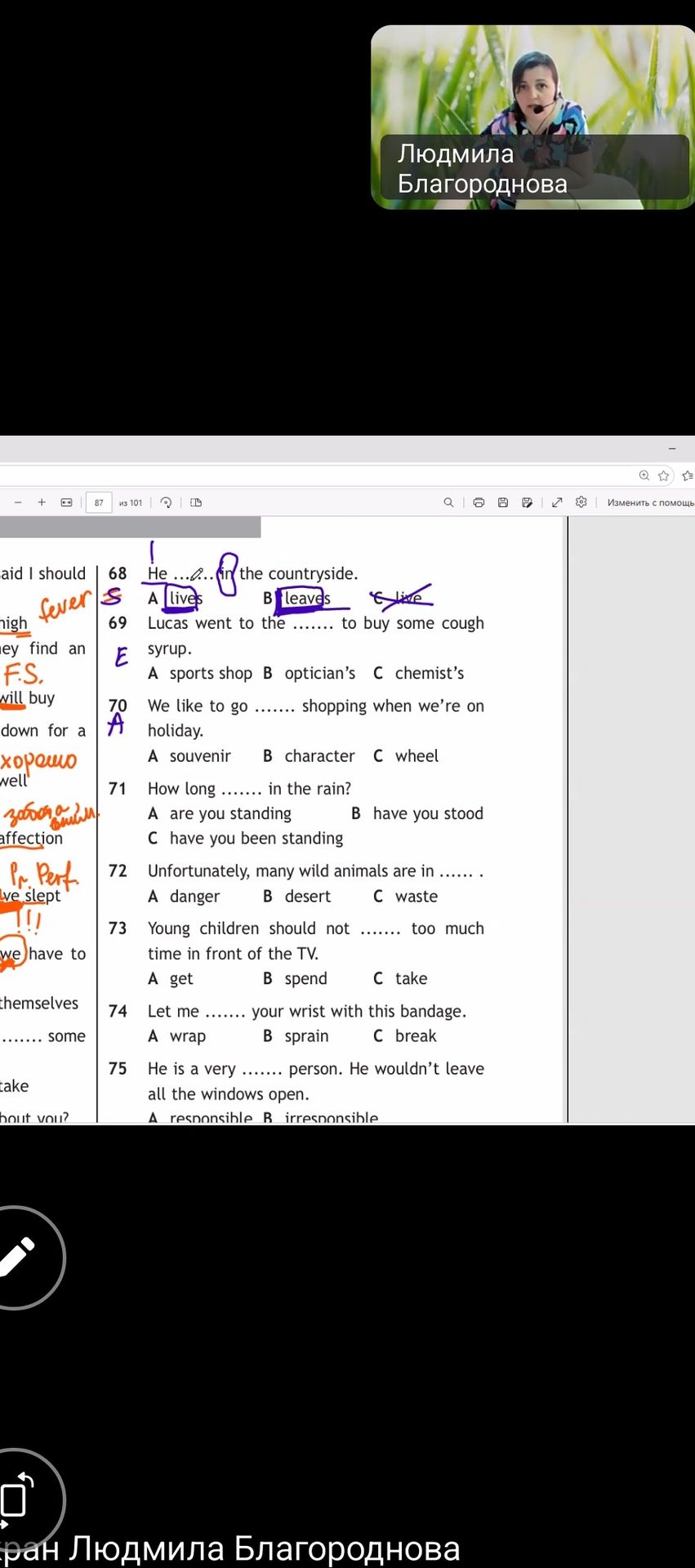Print the PDF document
This screenshot has width=695, height=1568.
(x=479, y=502)
